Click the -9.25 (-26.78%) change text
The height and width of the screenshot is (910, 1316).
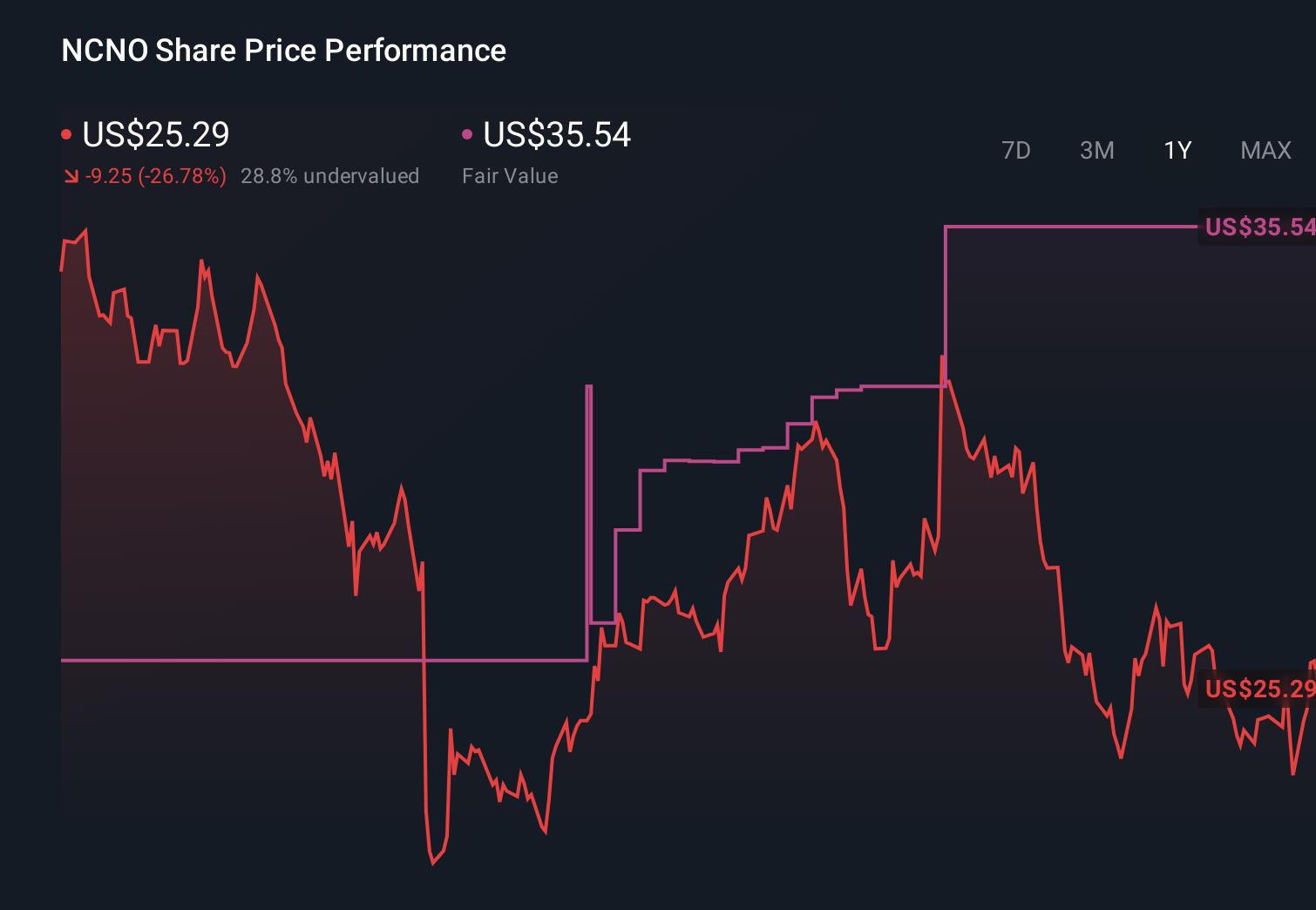153,176
